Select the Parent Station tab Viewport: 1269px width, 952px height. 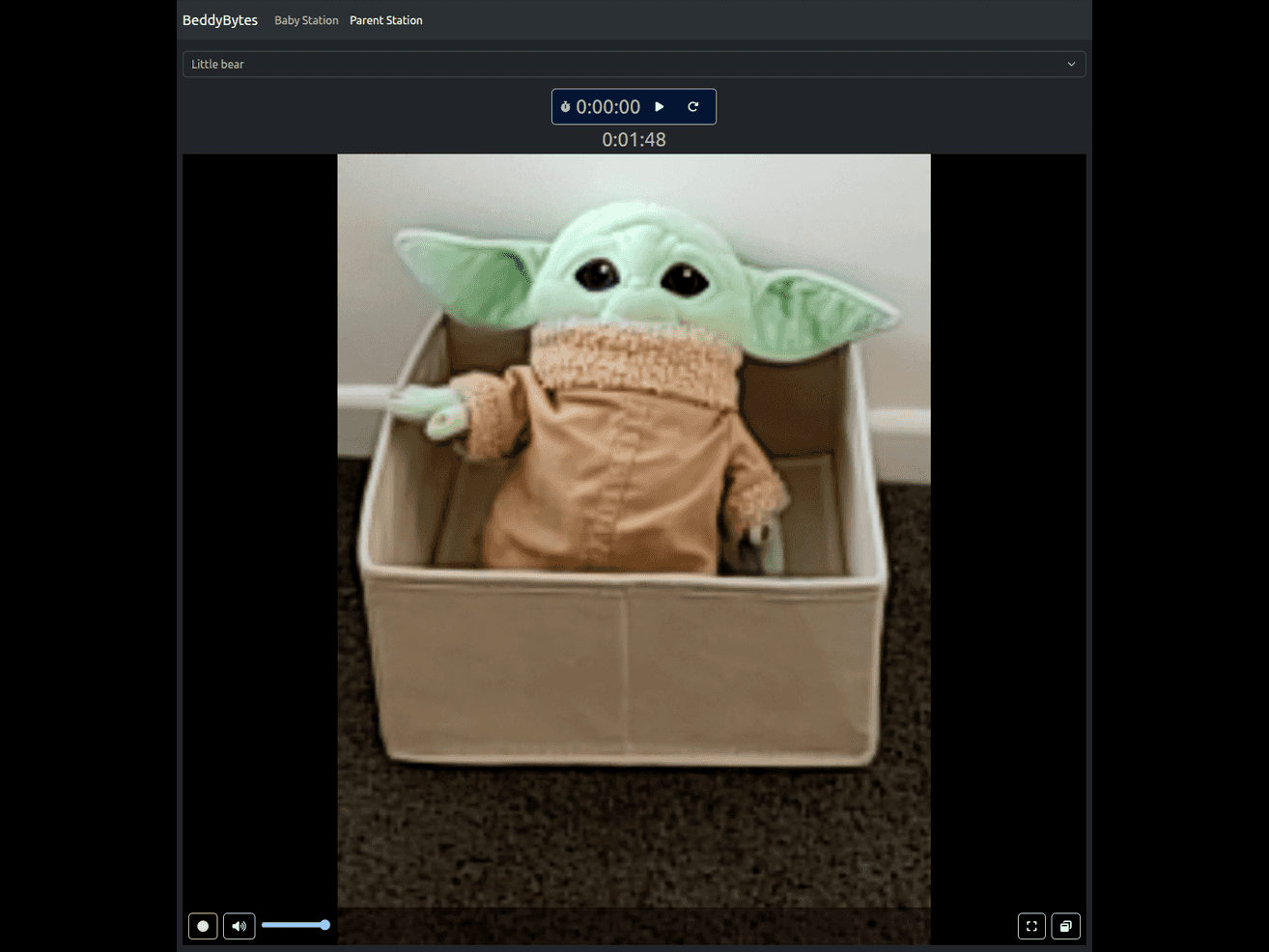(385, 19)
